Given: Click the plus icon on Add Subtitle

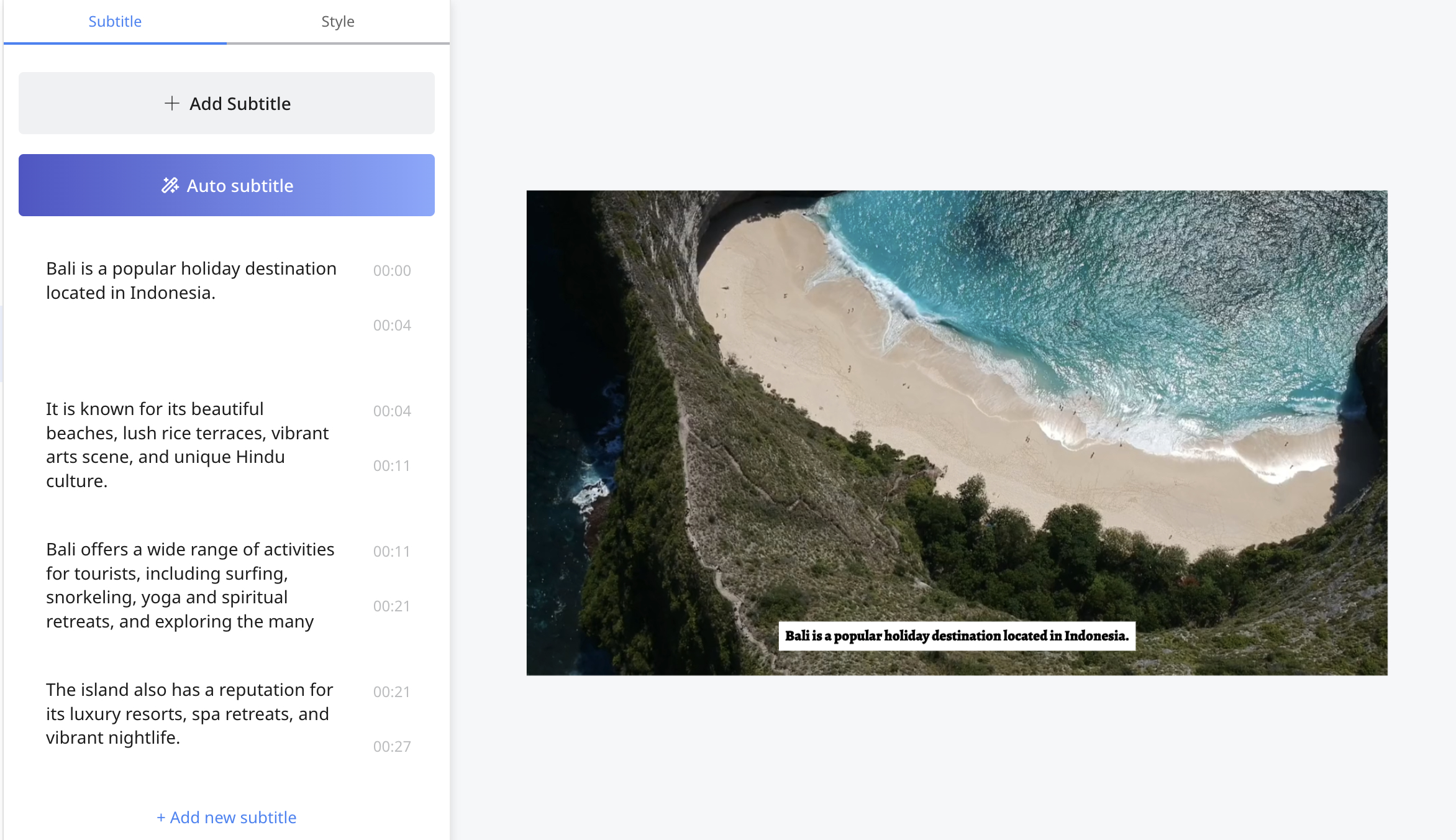Looking at the screenshot, I should coord(172,103).
